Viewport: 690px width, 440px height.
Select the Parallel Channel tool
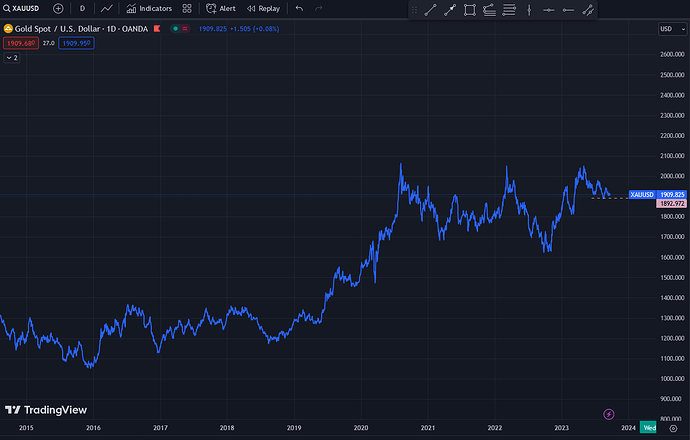pyautogui.click(x=588, y=10)
